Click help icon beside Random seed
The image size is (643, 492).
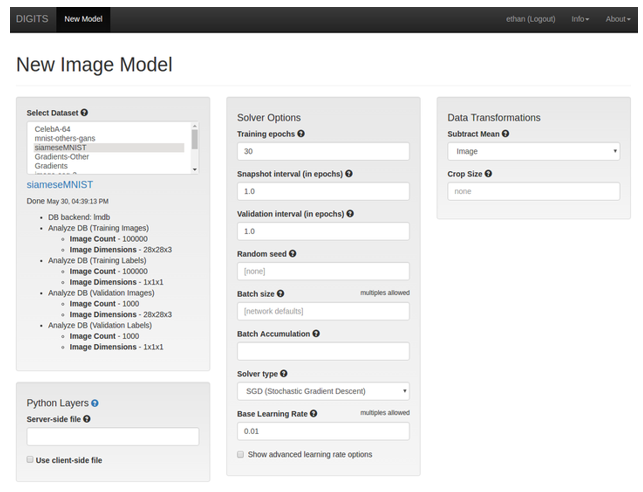pos(292,253)
